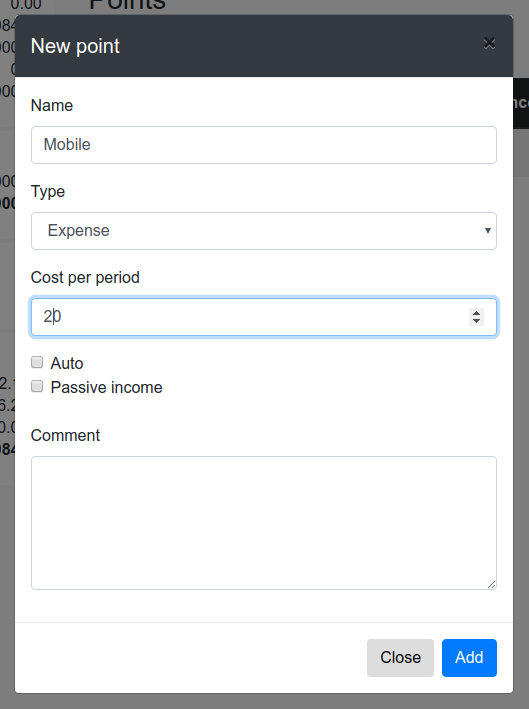Close the New point dialog with X icon
529x709 pixels.
[489, 43]
